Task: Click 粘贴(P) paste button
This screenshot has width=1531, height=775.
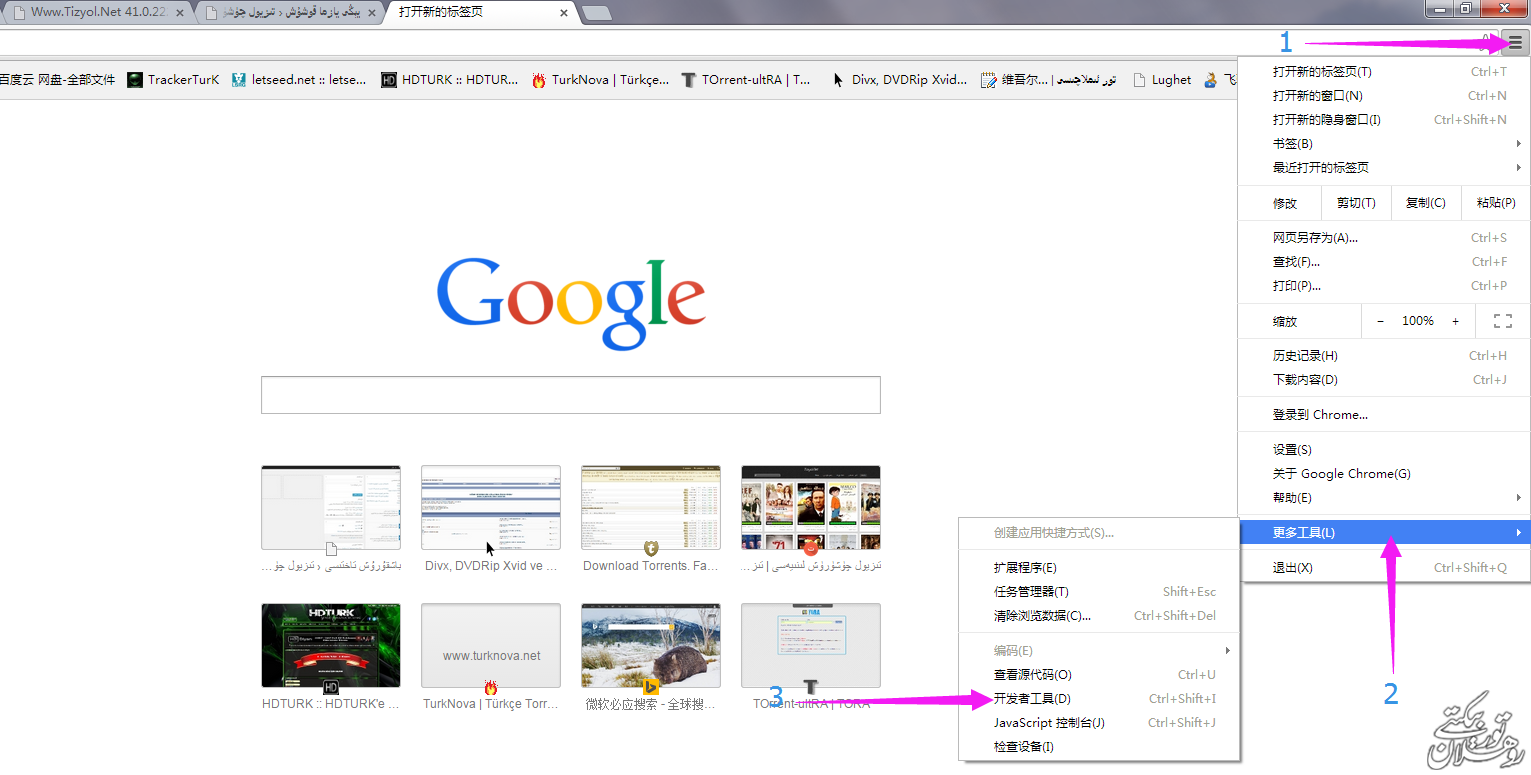Action: (x=1495, y=203)
